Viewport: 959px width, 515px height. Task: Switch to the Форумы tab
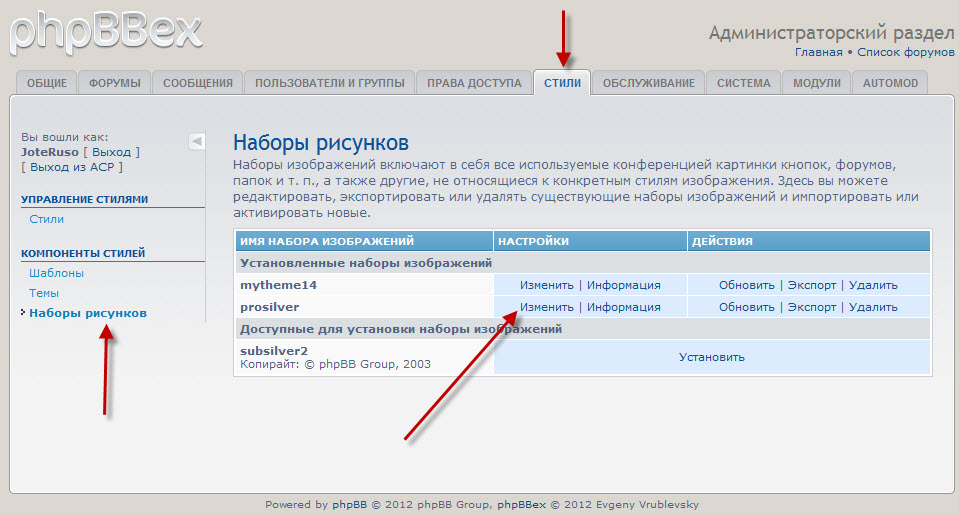click(x=114, y=83)
